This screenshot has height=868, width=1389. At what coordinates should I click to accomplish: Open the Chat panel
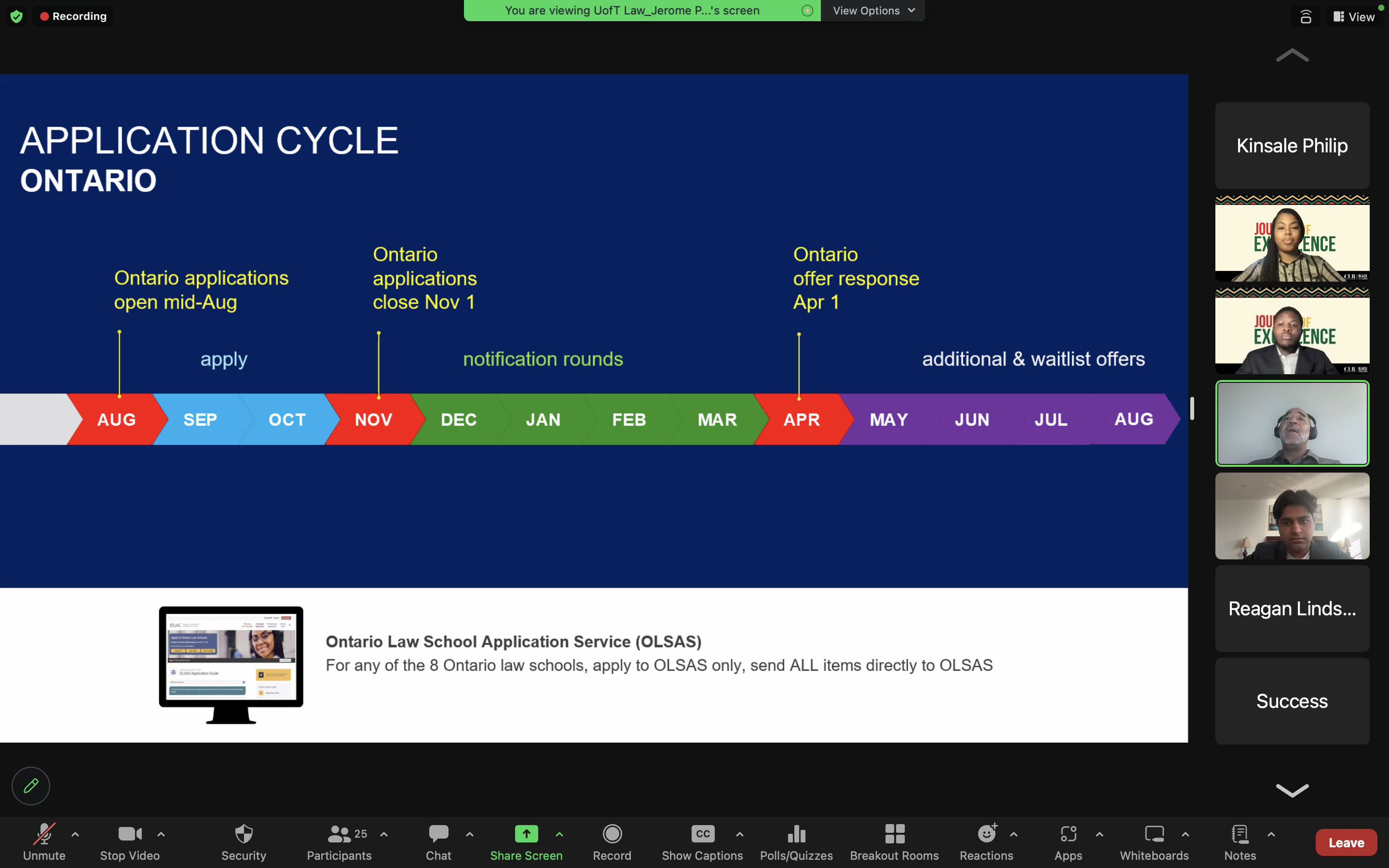pyautogui.click(x=438, y=841)
